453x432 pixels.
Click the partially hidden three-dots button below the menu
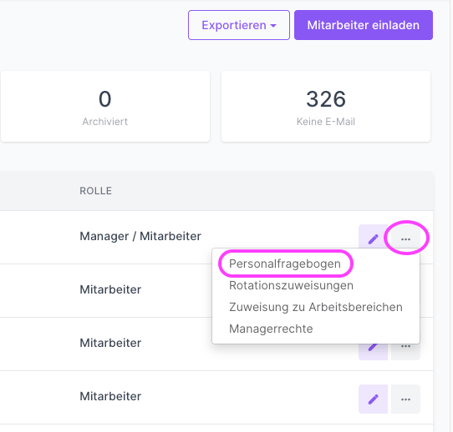(x=406, y=351)
